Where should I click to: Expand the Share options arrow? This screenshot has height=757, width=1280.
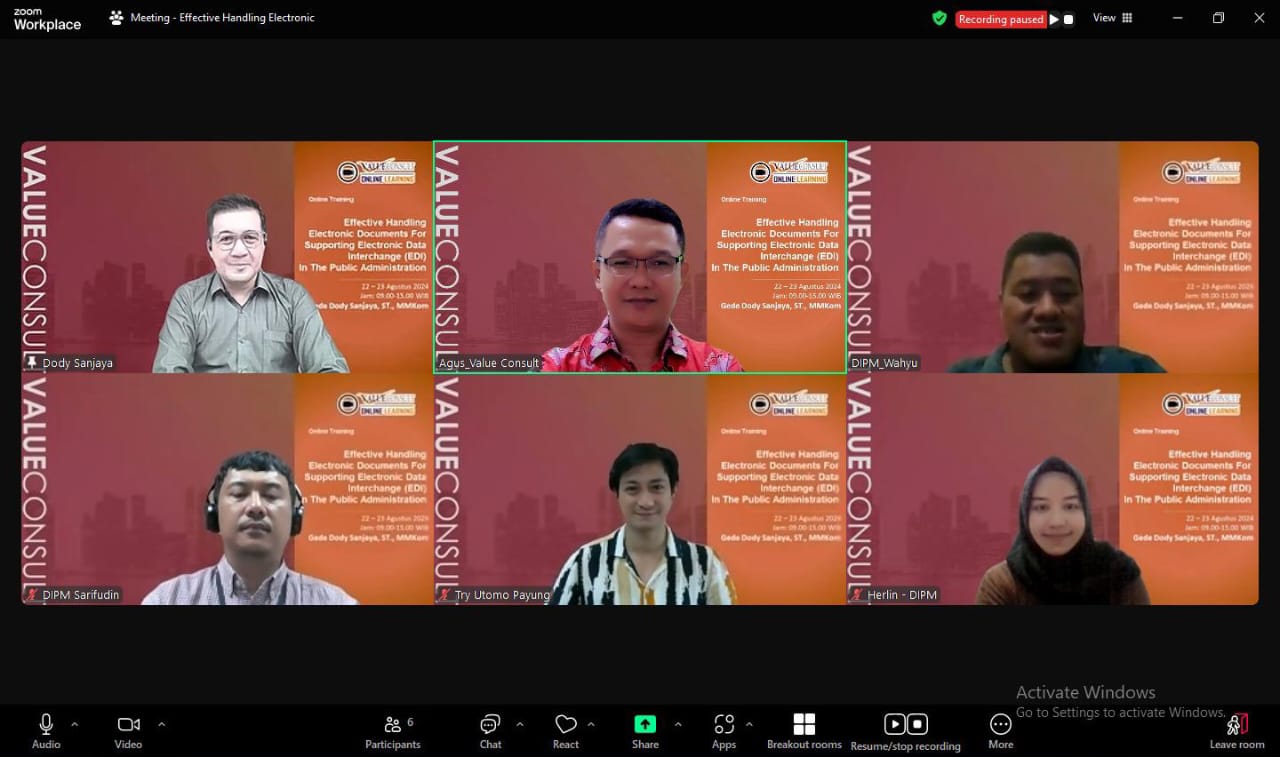[678, 724]
